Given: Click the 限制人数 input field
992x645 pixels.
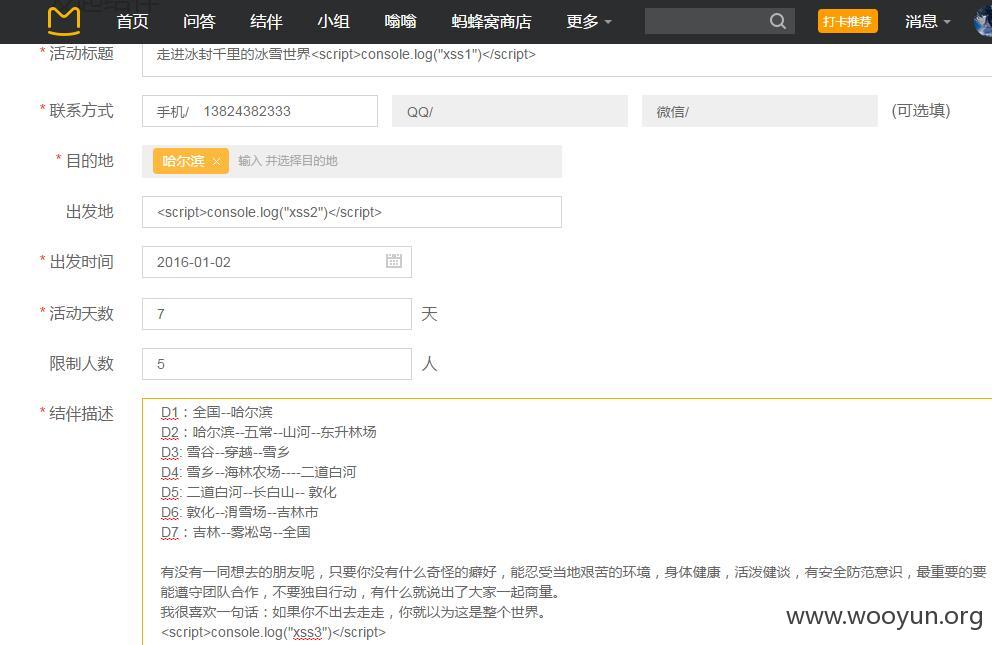Looking at the screenshot, I should (277, 364).
